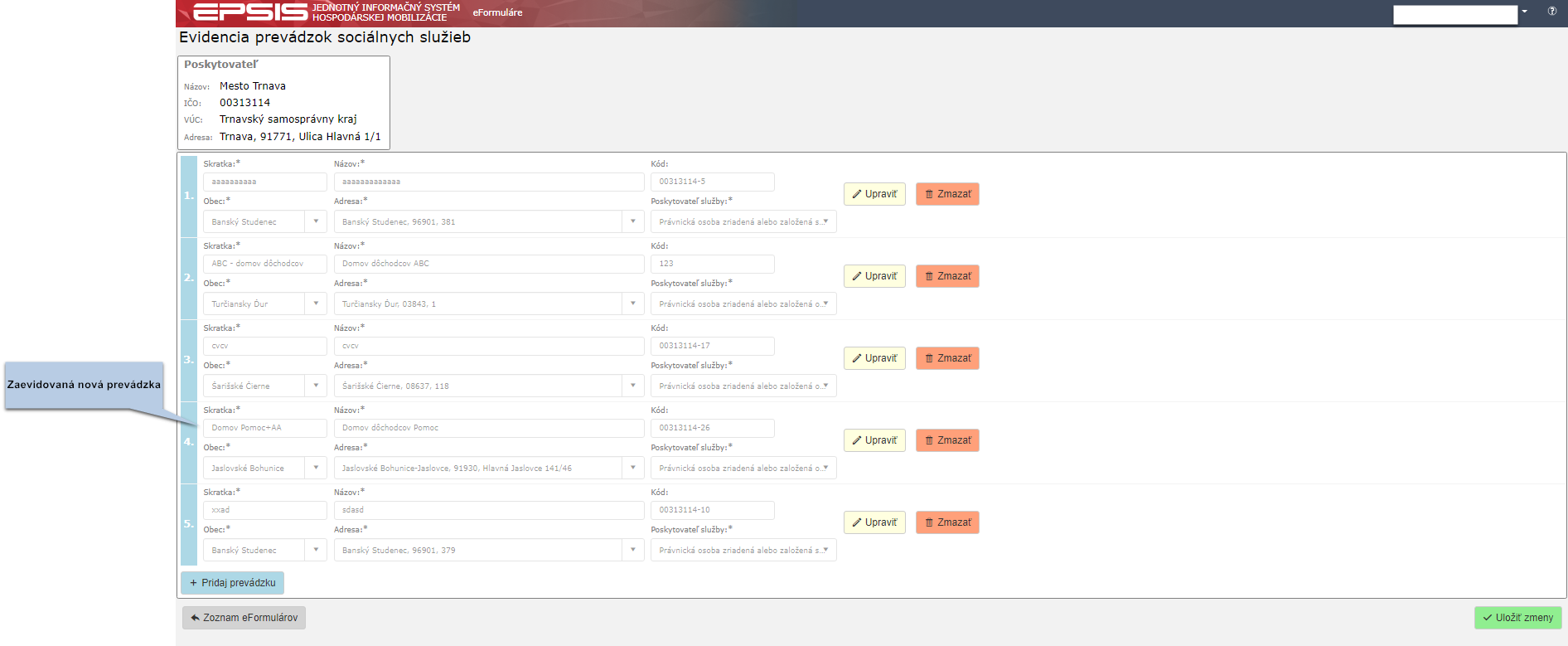Delete the row with code 00313114-5 via Zmazať
Screen dimensions: 1568x646
(947, 194)
